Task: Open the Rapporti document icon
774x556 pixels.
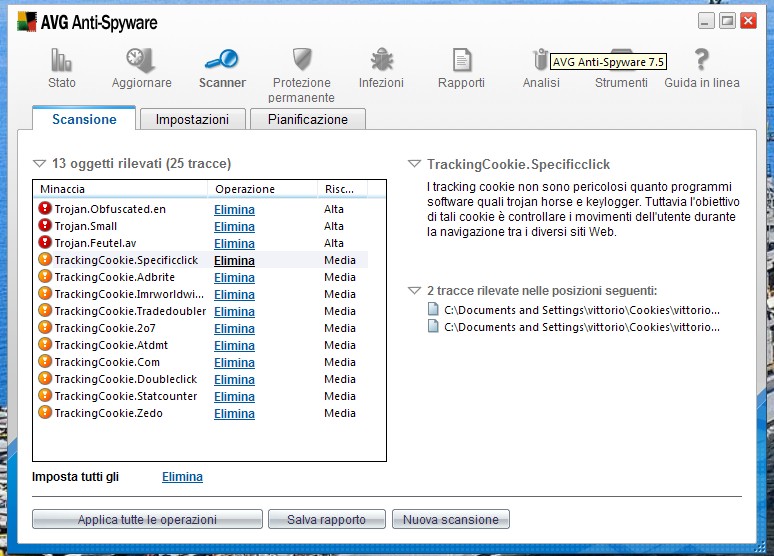Action: click(x=462, y=60)
